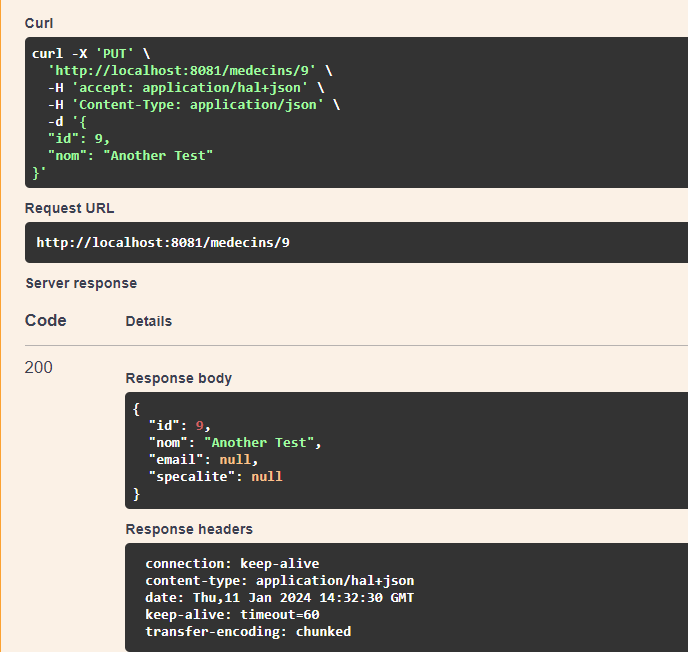
Task: Click the "id": 9, line in the curl body
Action: point(79,139)
